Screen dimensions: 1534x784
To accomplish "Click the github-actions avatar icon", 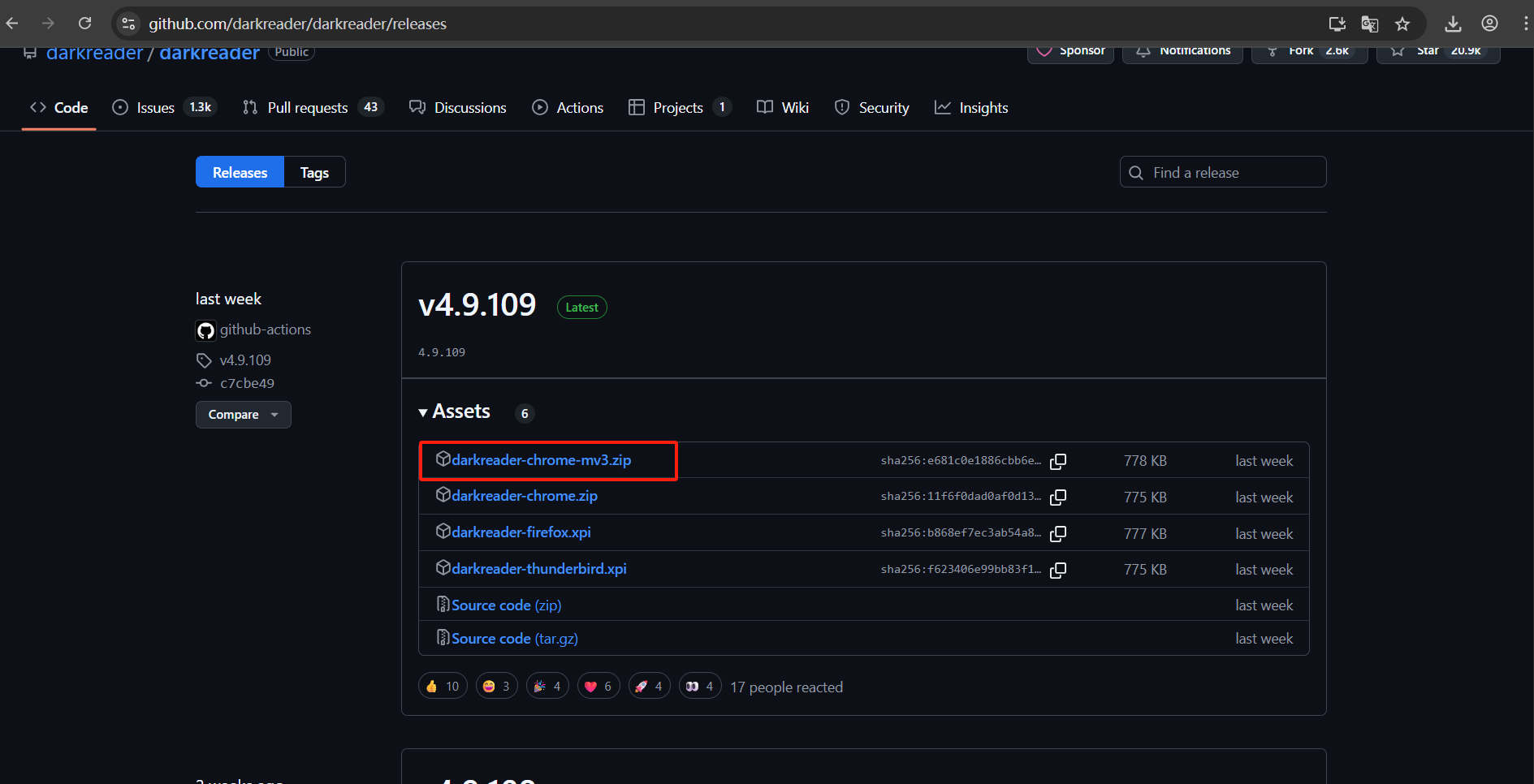I will point(205,330).
